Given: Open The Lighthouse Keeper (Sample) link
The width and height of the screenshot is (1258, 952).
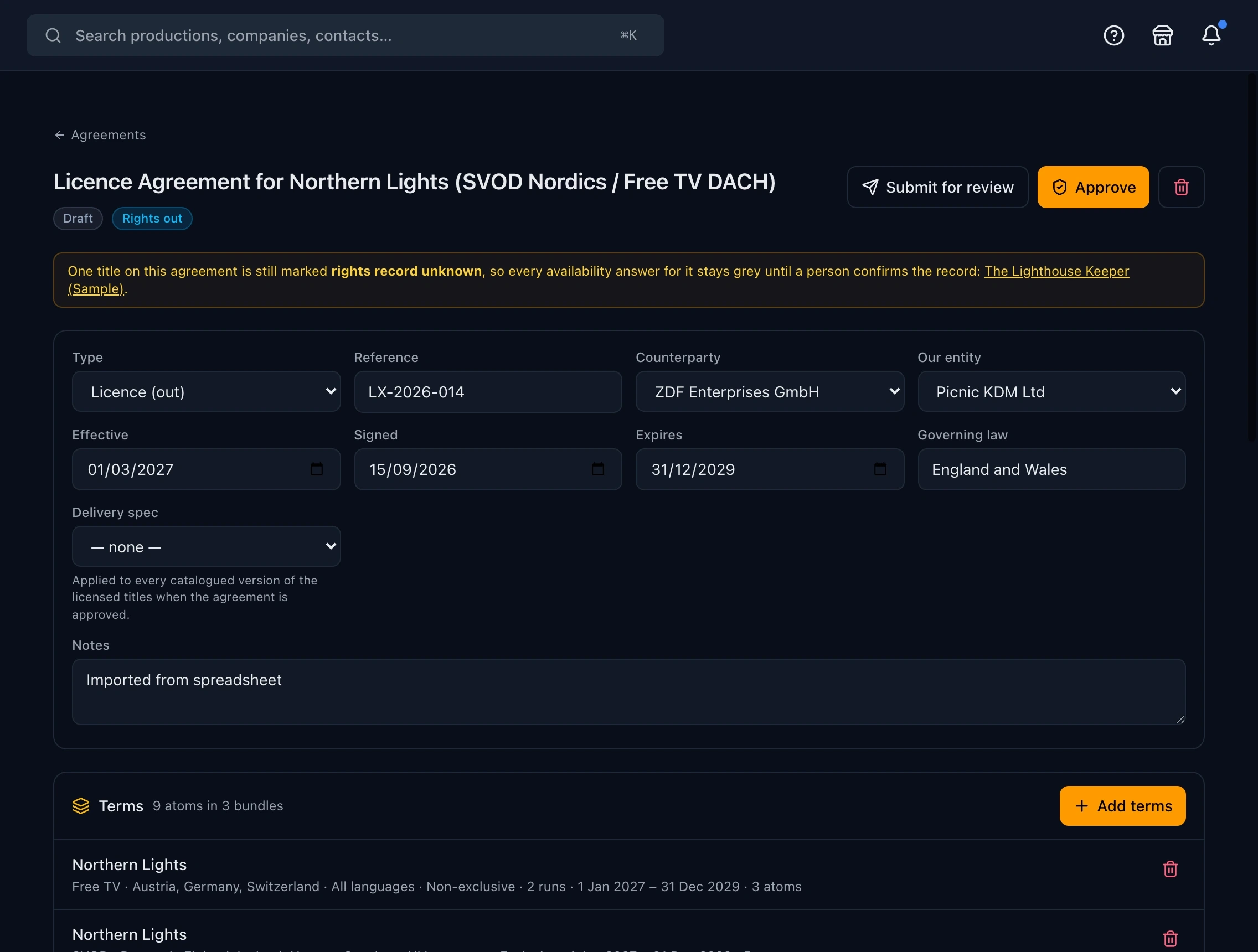Looking at the screenshot, I should [1056, 271].
